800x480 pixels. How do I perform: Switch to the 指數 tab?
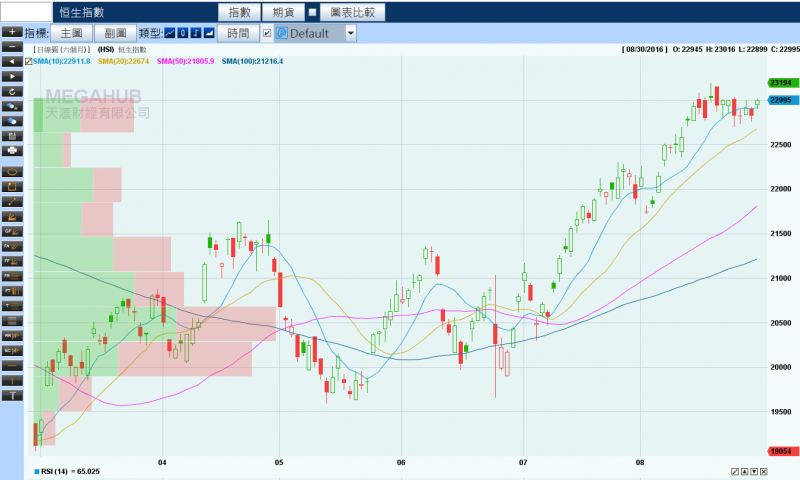(237, 12)
